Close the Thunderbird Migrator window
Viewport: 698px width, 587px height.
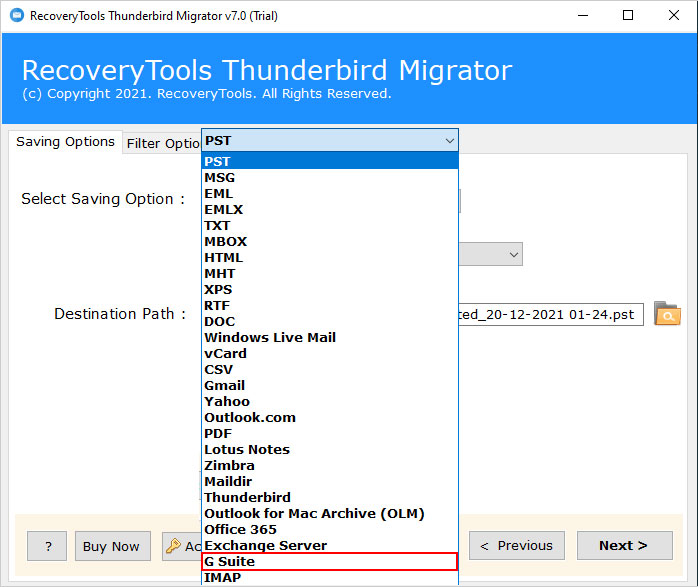click(674, 16)
